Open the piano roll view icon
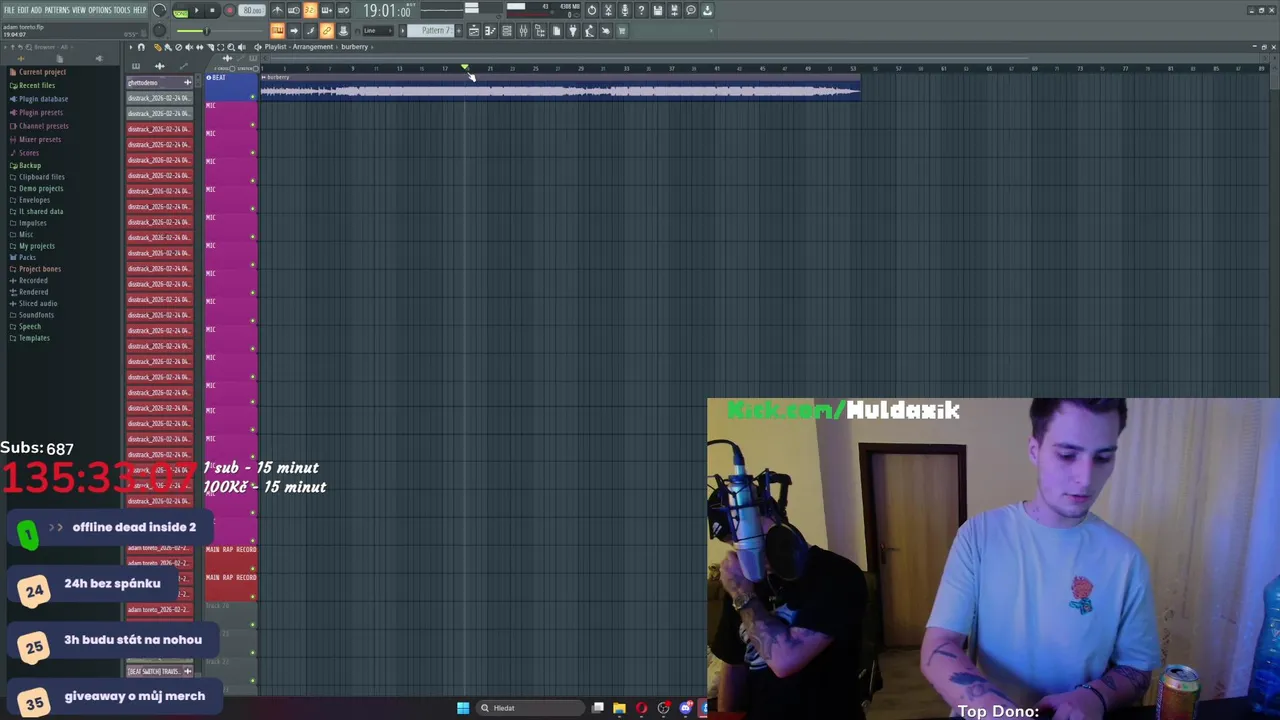This screenshot has height=720, width=1280. click(490, 31)
